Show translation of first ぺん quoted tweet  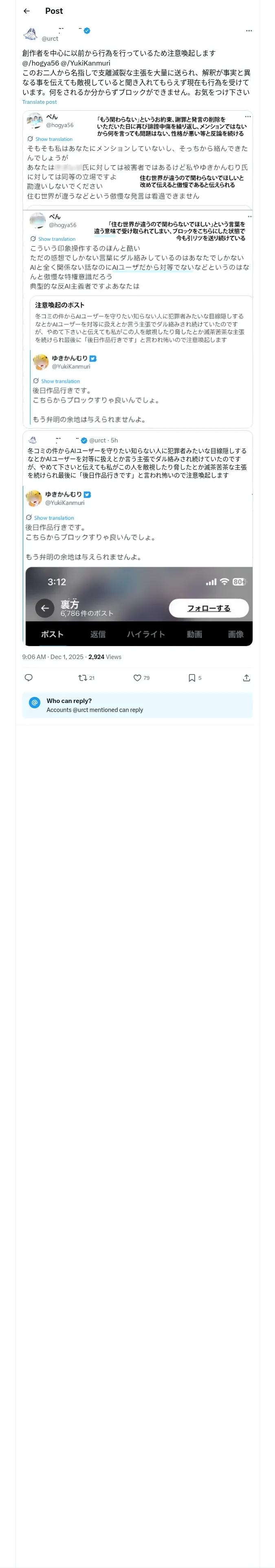(54, 139)
